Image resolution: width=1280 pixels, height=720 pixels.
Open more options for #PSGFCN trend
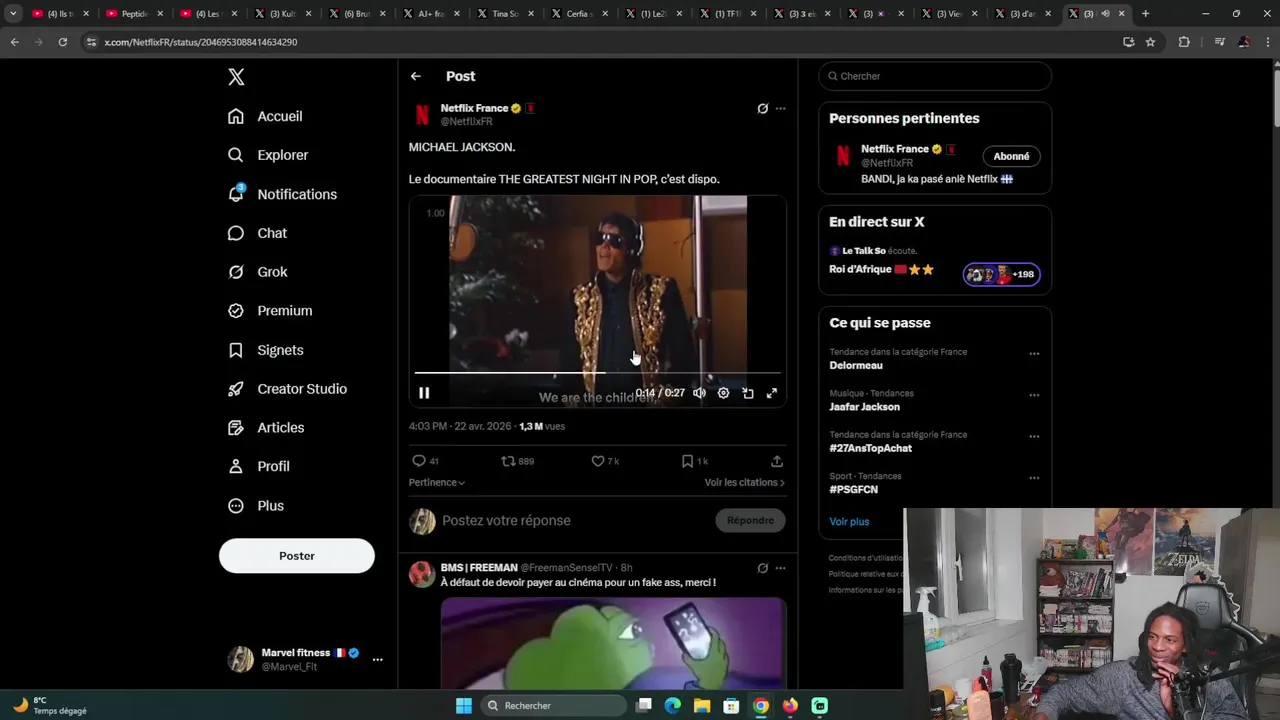coord(1034,478)
